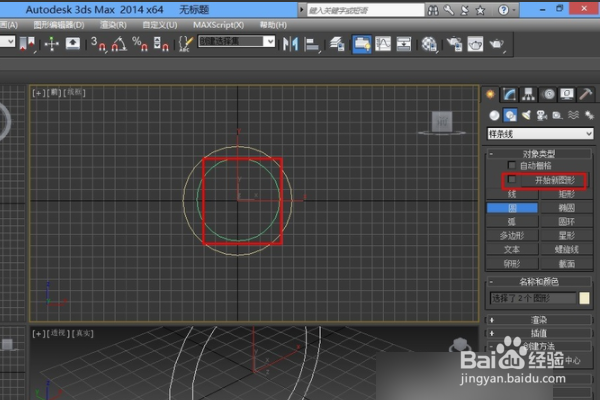Switch to the Hierarchy panel tab
Screen dimensions: 600x400
(528, 94)
